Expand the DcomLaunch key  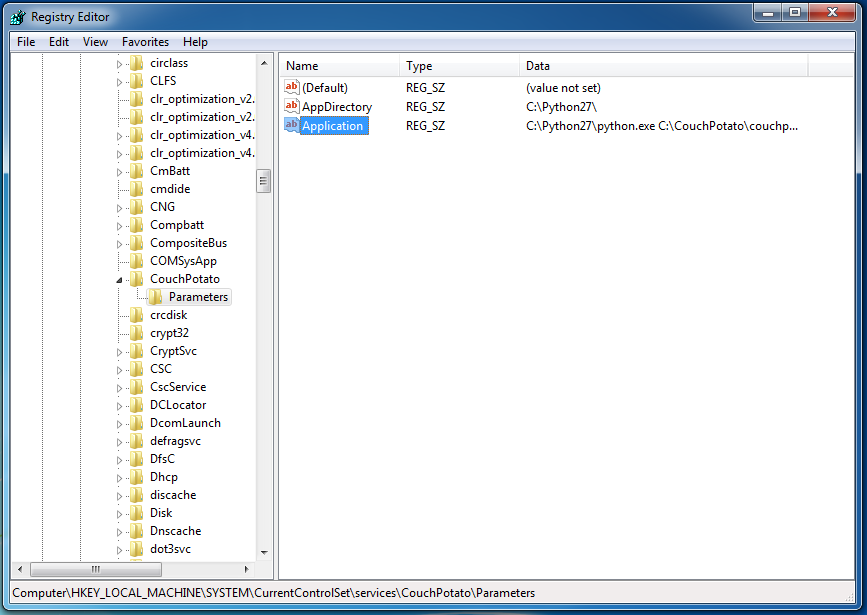pyautogui.click(x=119, y=424)
